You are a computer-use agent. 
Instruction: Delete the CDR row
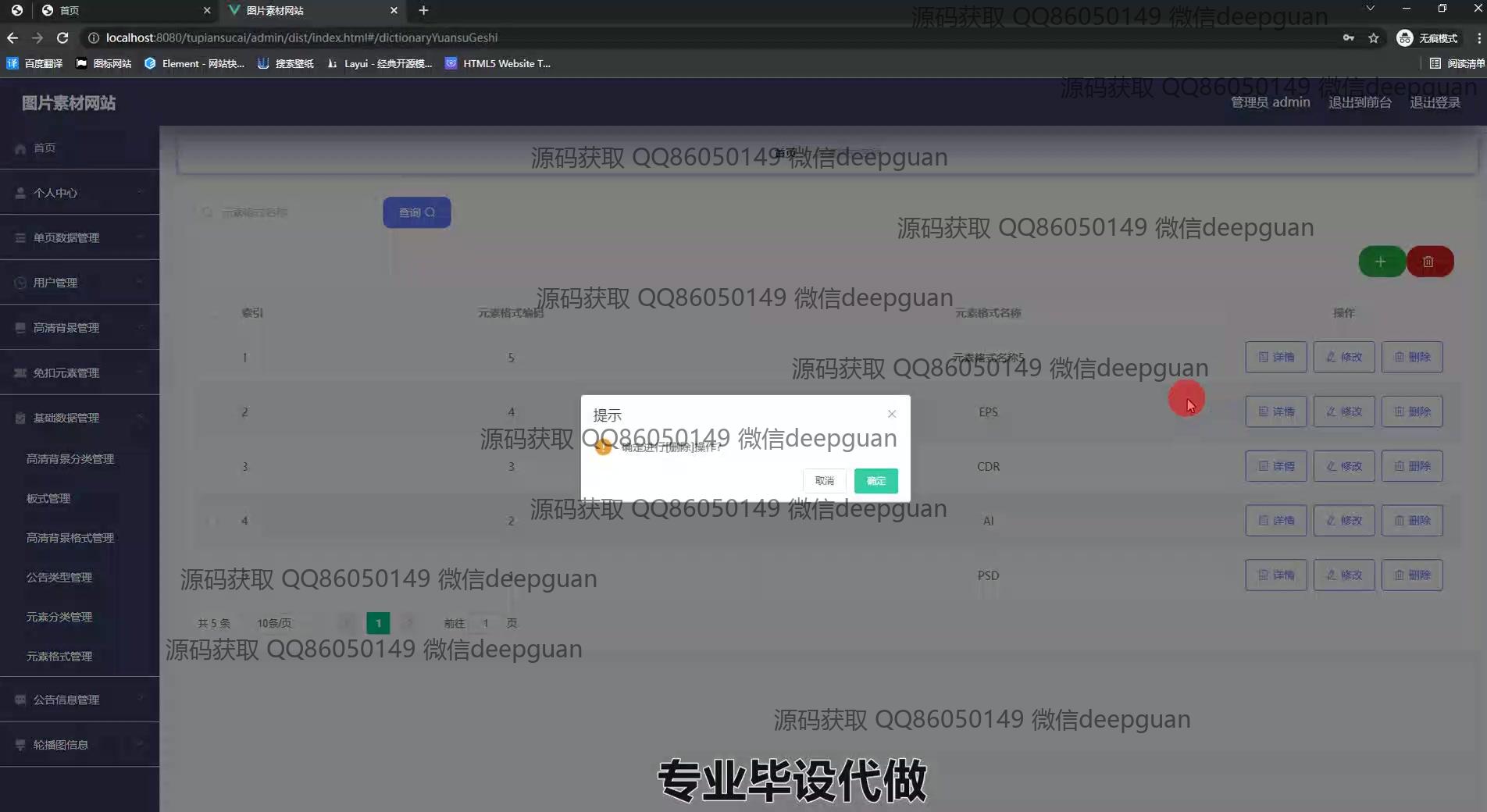1412,466
